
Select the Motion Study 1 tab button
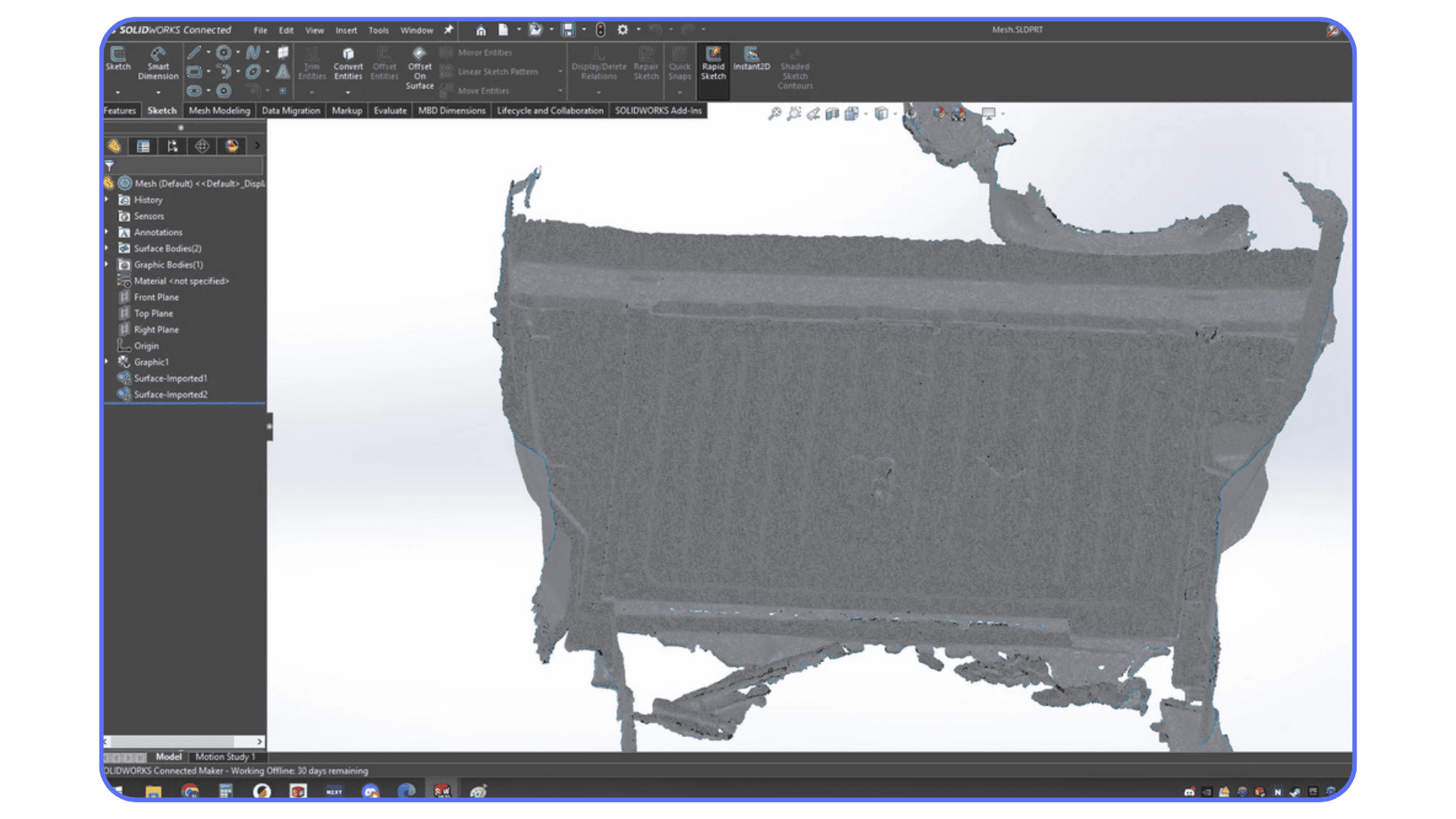tap(225, 756)
